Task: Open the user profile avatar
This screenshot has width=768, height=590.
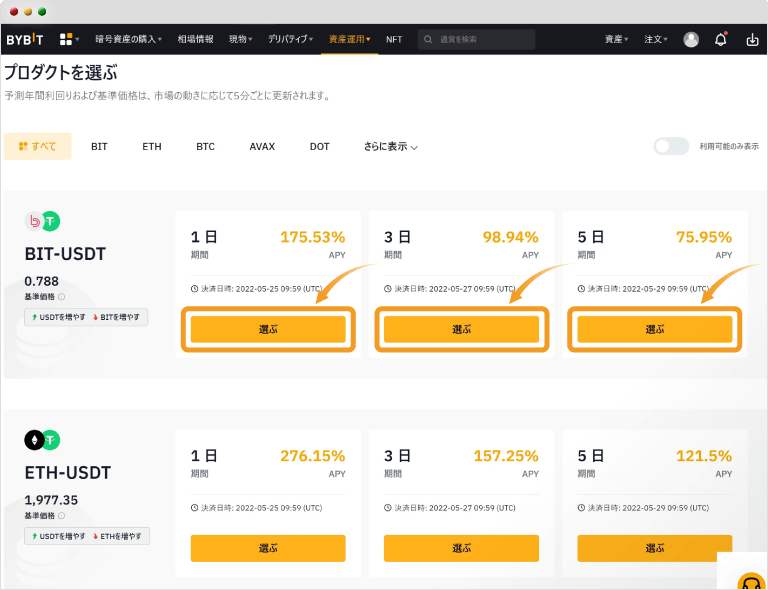Action: point(691,39)
